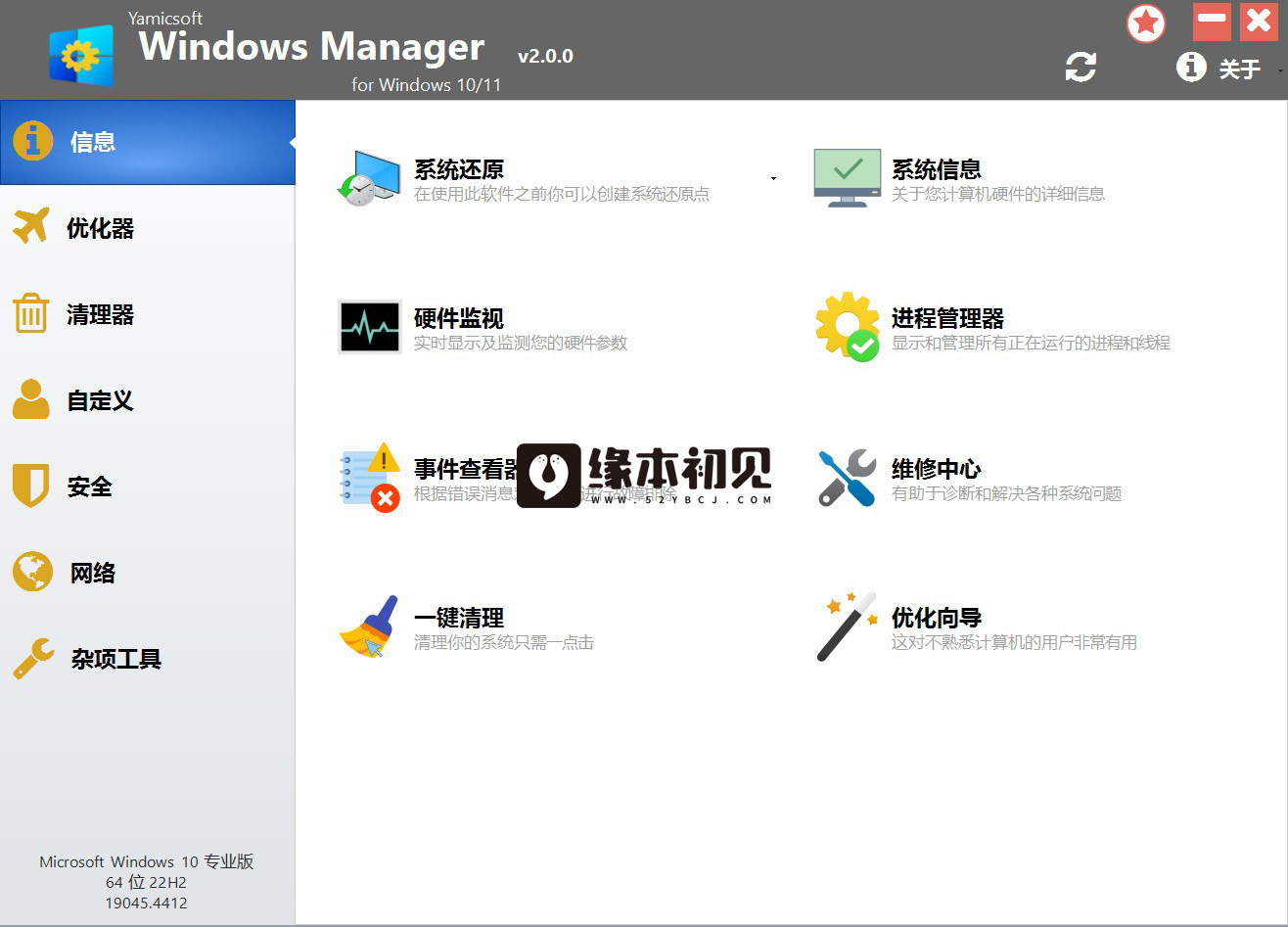Expand the dropdown arrow right of 关于
The width and height of the screenshot is (1288, 927).
(1280, 70)
